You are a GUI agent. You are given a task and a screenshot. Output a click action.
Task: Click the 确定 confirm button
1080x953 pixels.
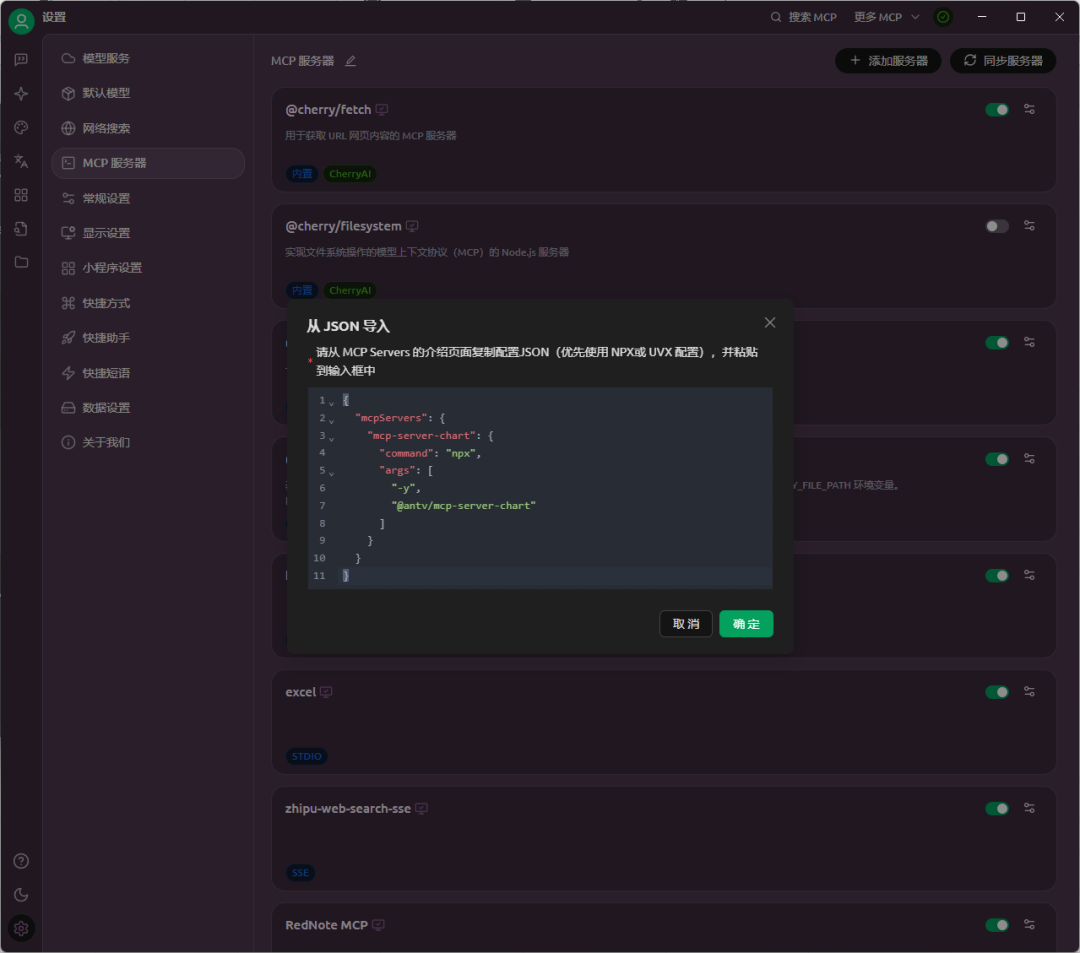point(745,624)
